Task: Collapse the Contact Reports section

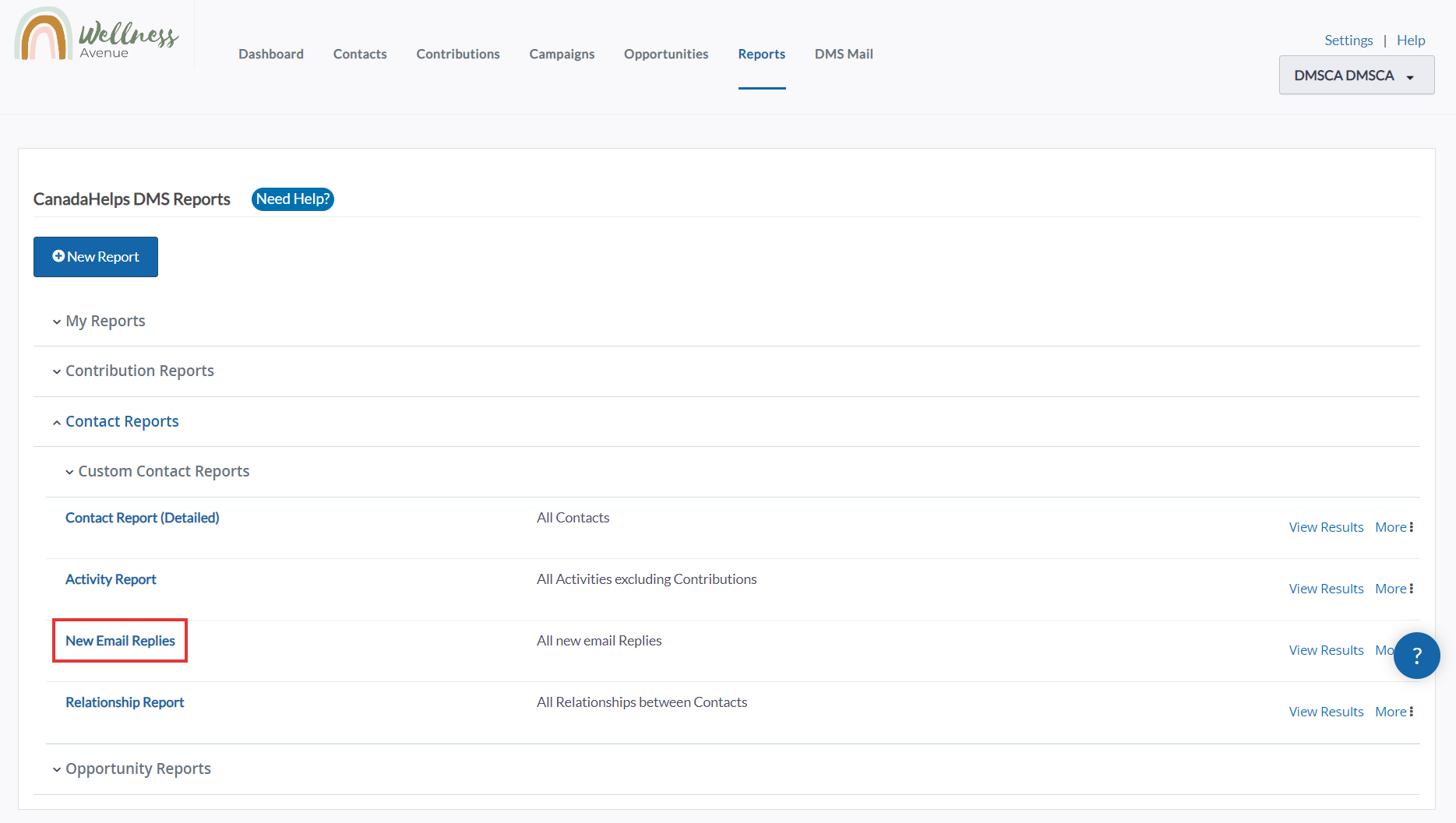Action: pos(115,421)
